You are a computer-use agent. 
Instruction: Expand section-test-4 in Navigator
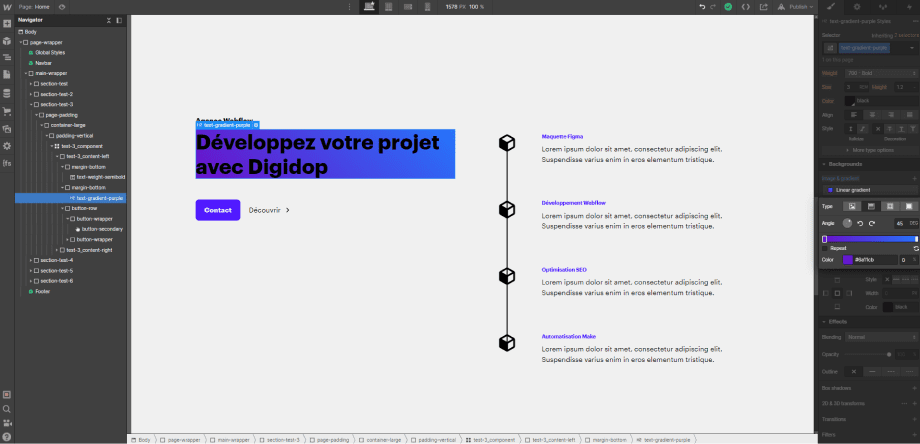click(31, 260)
